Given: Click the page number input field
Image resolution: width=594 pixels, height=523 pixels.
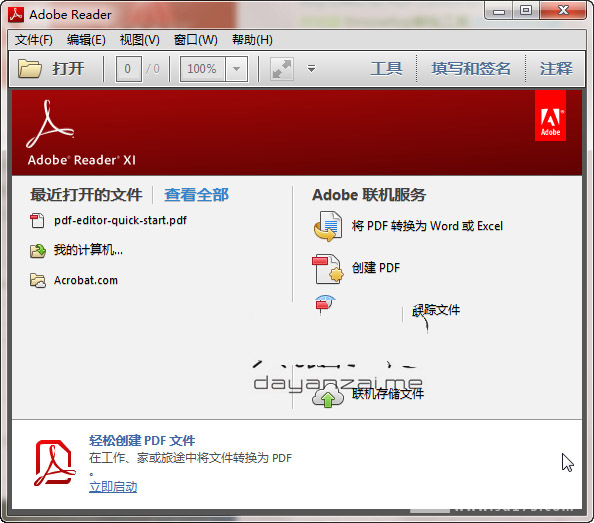Looking at the screenshot, I should 129,69.
